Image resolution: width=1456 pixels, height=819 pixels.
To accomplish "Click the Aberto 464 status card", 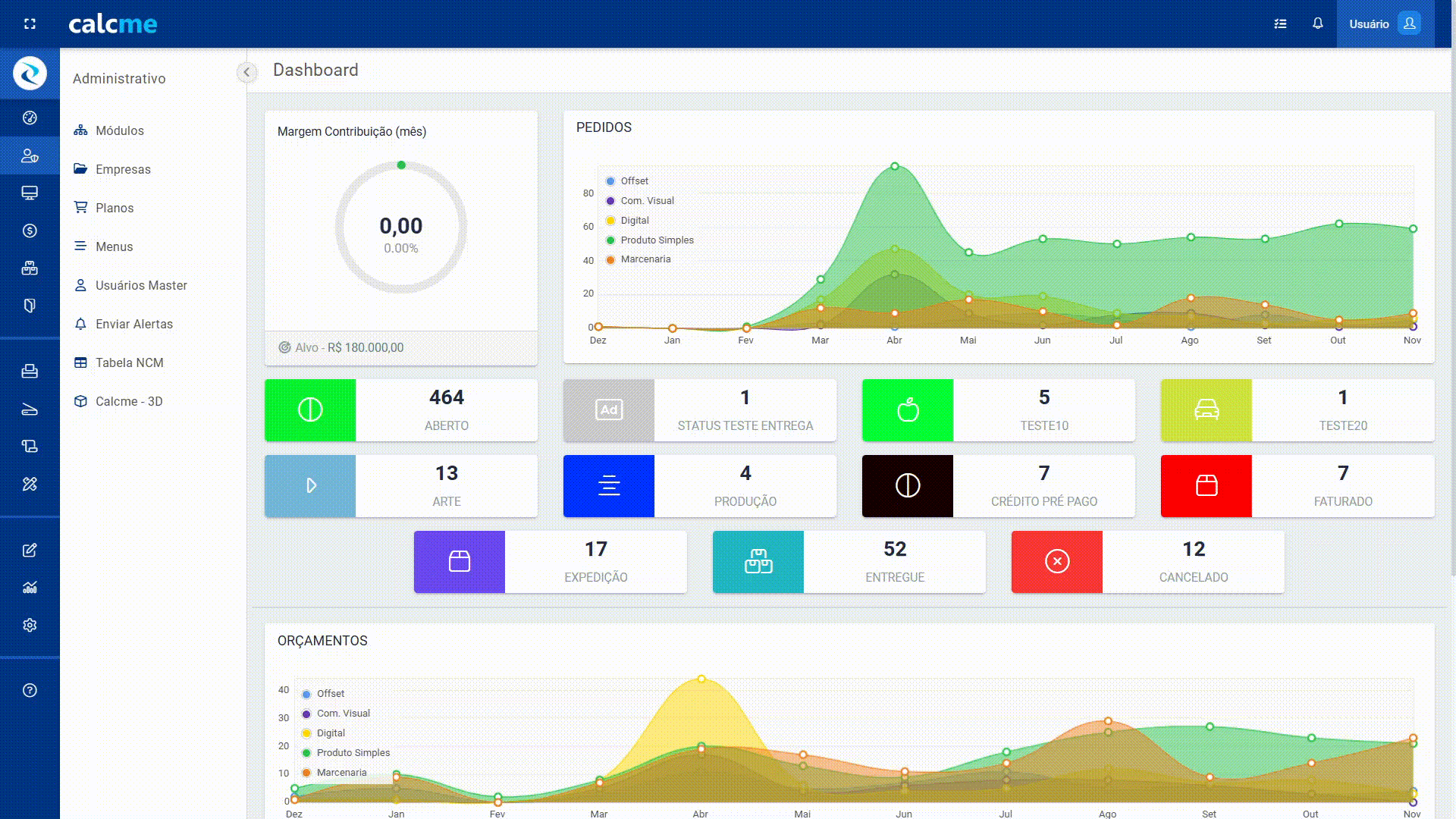I will (446, 409).
